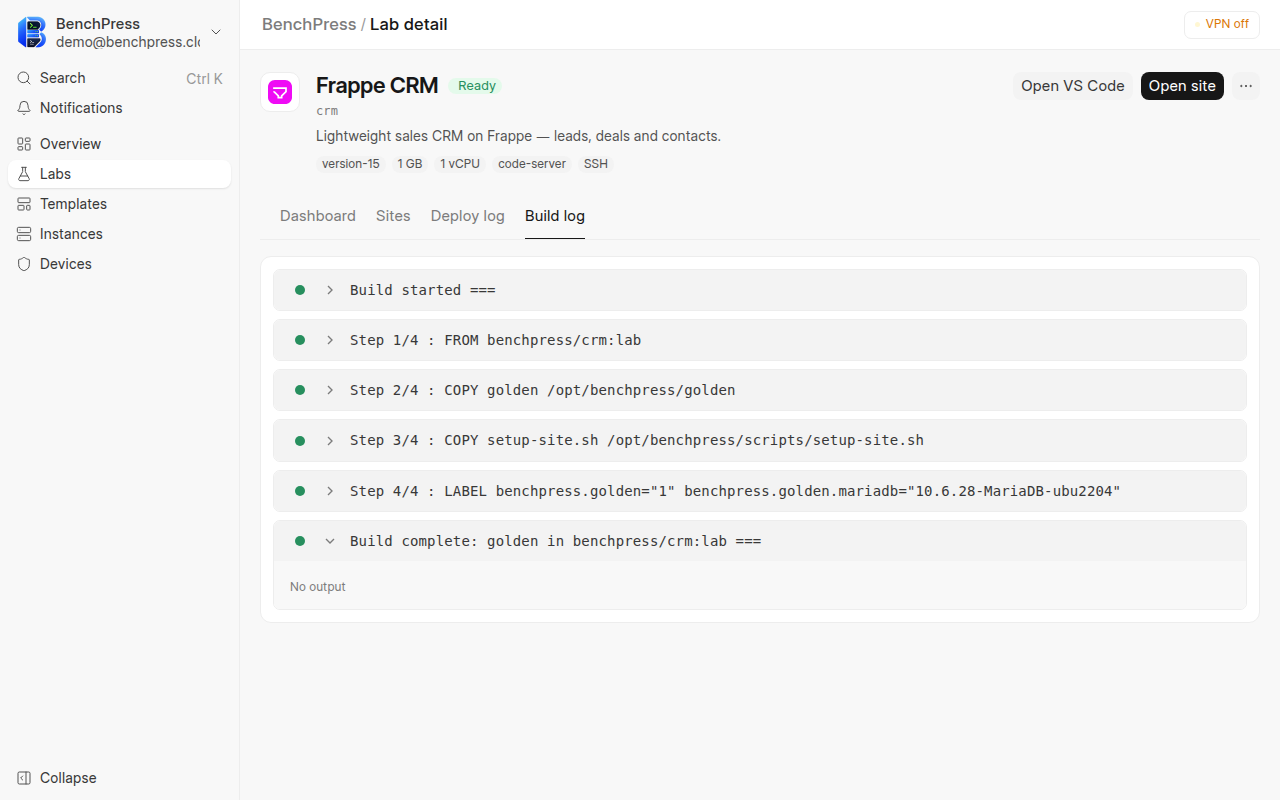Image resolution: width=1280 pixels, height=800 pixels.
Task: Click the Lightweight sales CRM description
Action: [518, 136]
